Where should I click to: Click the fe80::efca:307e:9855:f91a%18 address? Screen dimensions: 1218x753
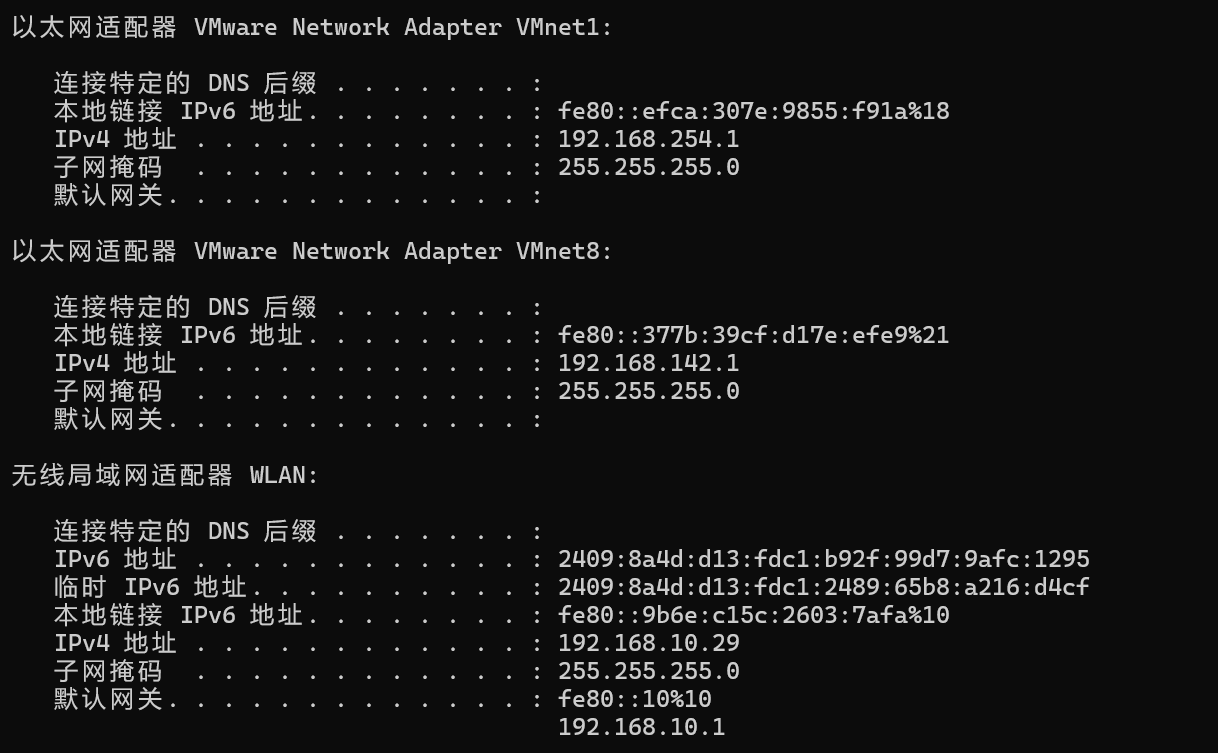[x=753, y=111]
